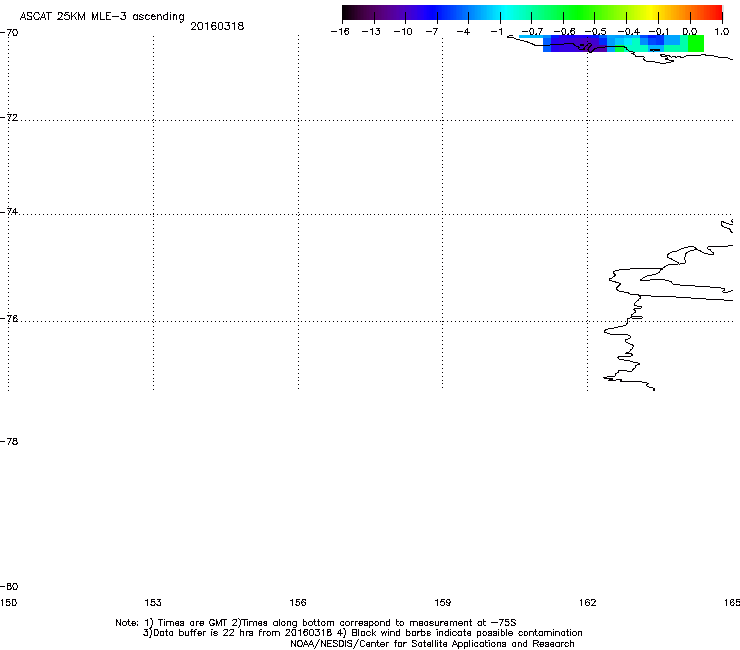The width and height of the screenshot is (740, 650).
Task: Click the longitude label 159
Action: [443, 602]
